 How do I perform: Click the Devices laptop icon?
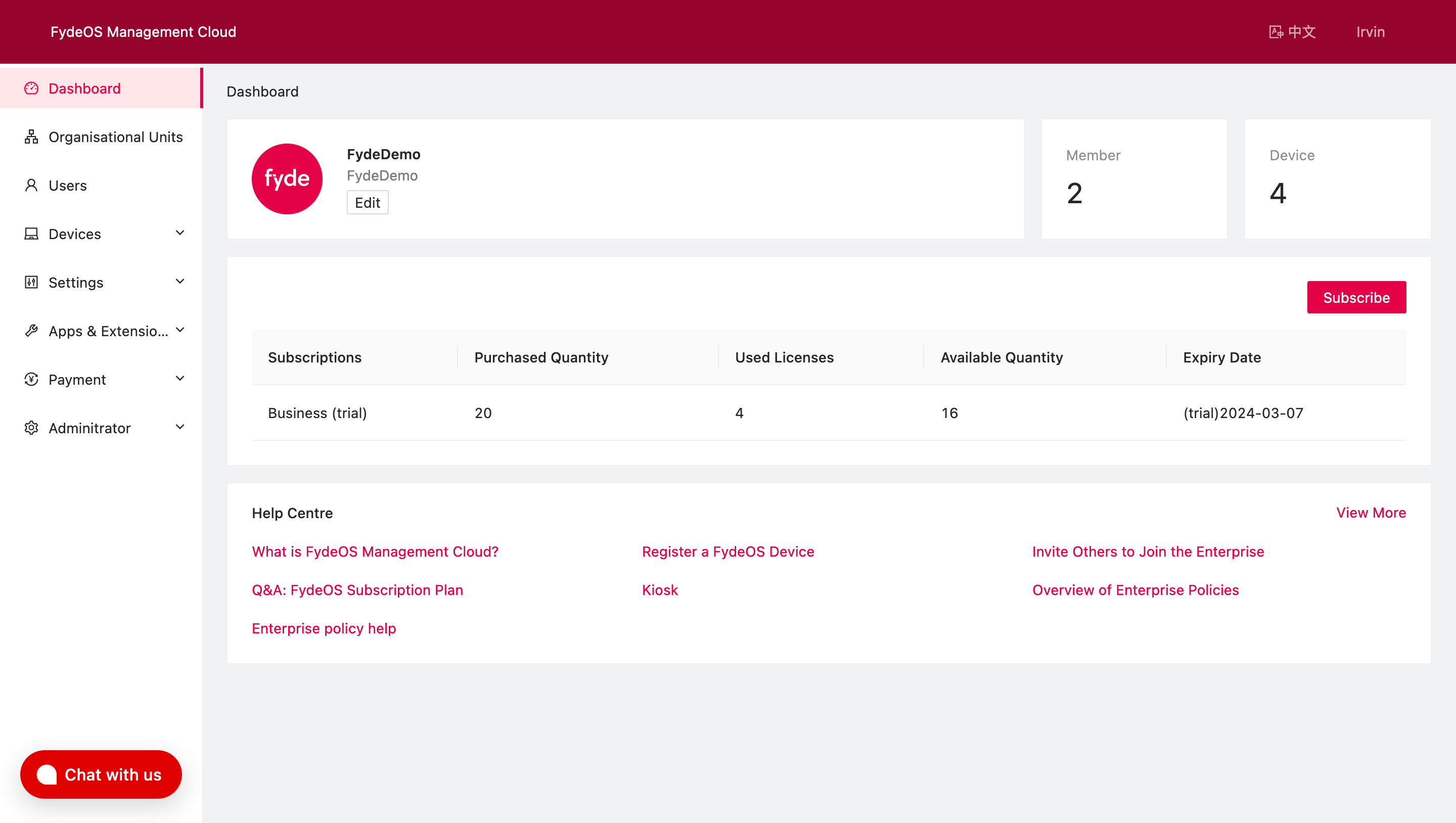click(x=31, y=234)
